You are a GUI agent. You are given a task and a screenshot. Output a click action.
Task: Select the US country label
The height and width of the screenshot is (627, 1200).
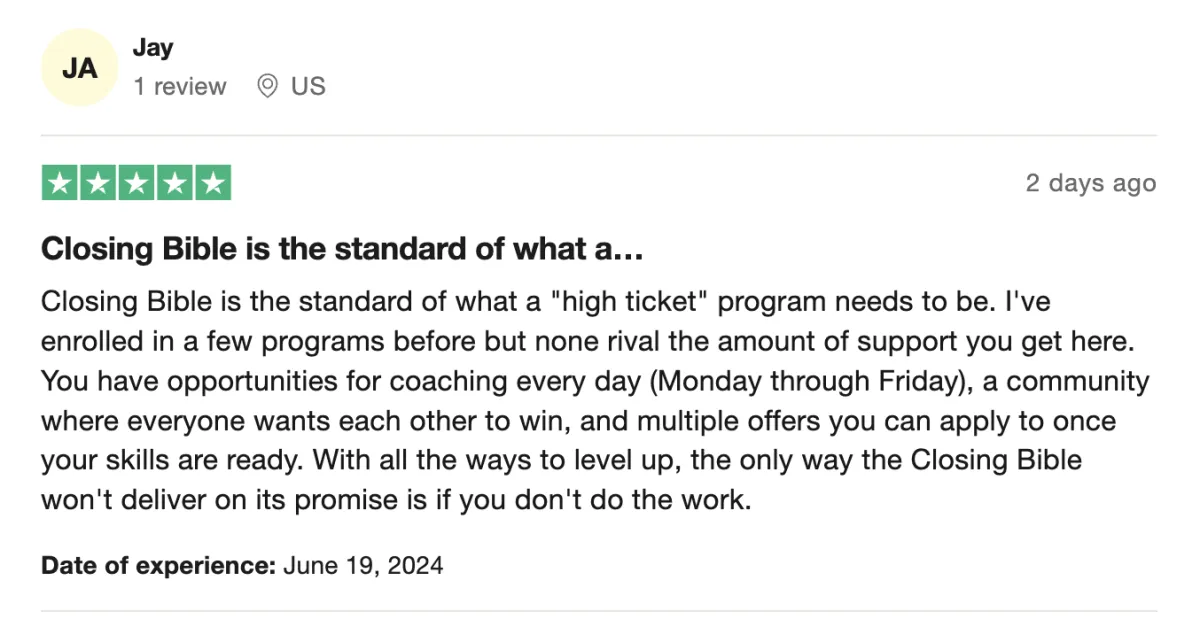point(308,87)
